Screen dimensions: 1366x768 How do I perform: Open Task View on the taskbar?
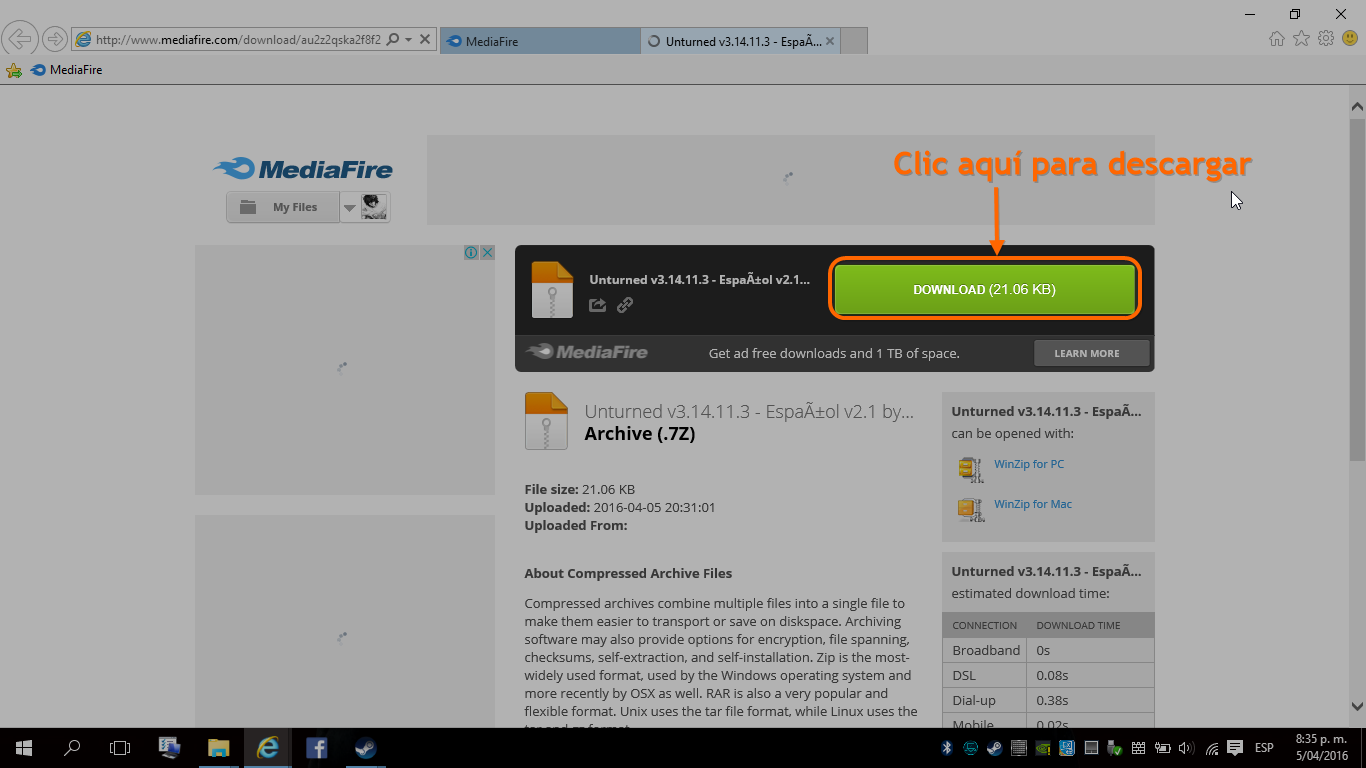pyautogui.click(x=120, y=747)
